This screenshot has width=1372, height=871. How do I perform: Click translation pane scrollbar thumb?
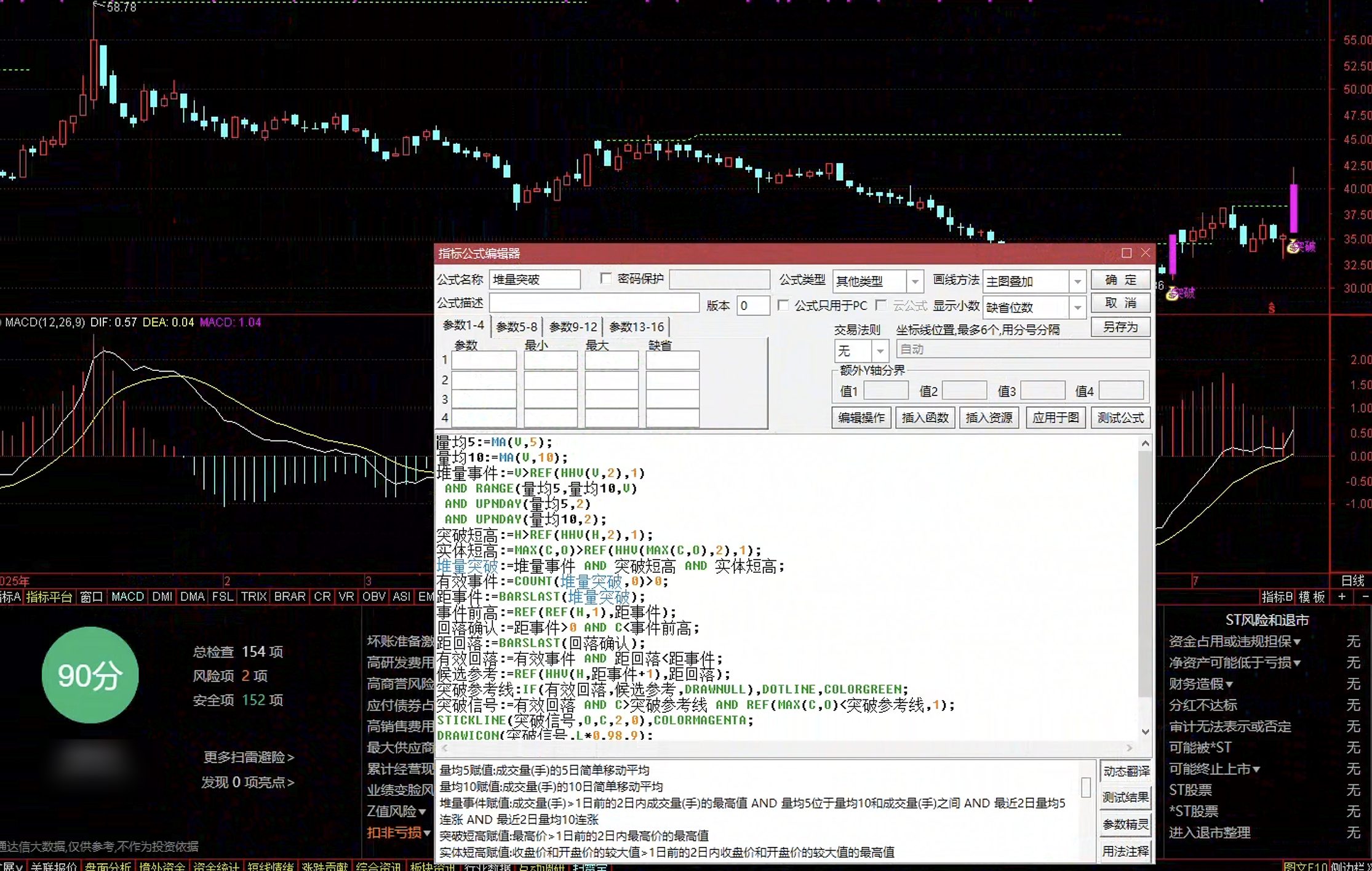tap(1086, 787)
